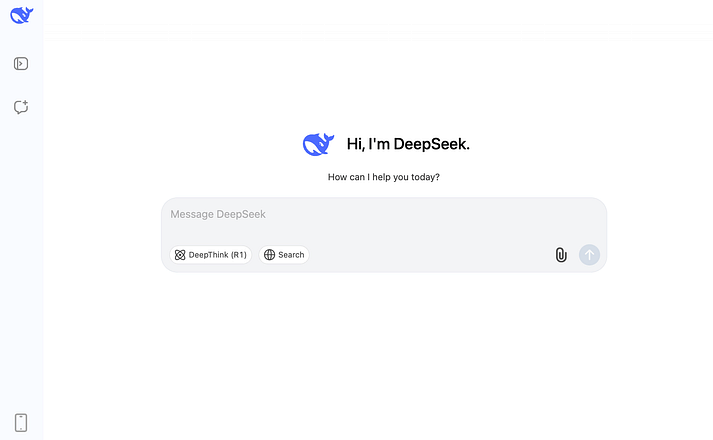Click the send arrow button

click(x=589, y=255)
